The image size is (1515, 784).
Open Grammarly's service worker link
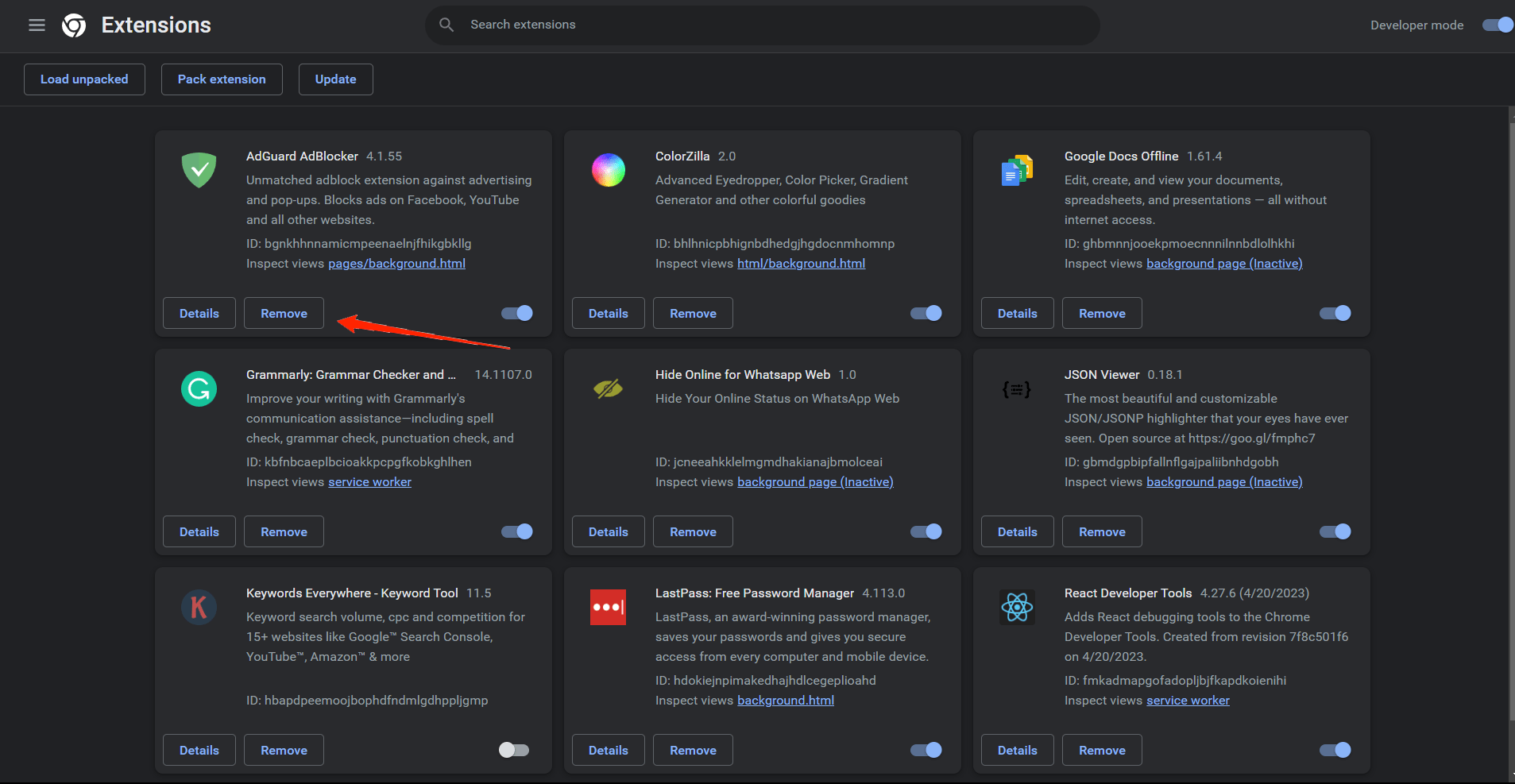(369, 481)
